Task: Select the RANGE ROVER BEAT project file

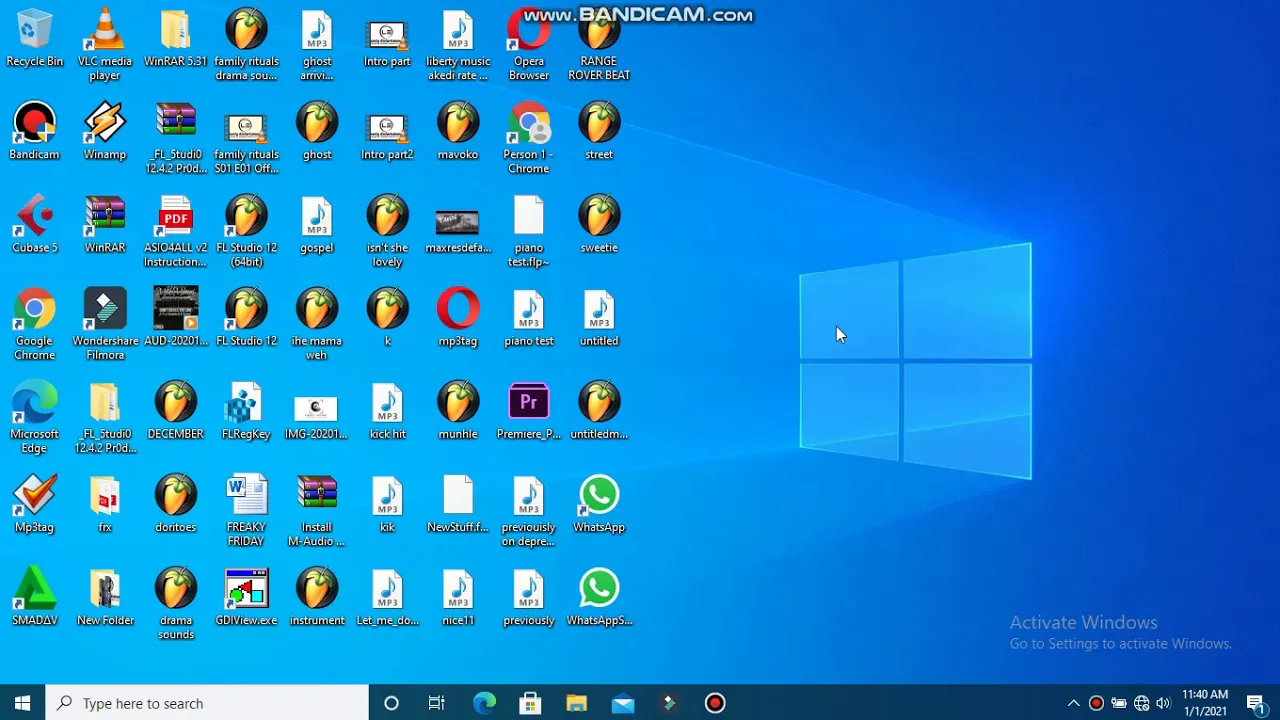Action: pos(599,45)
